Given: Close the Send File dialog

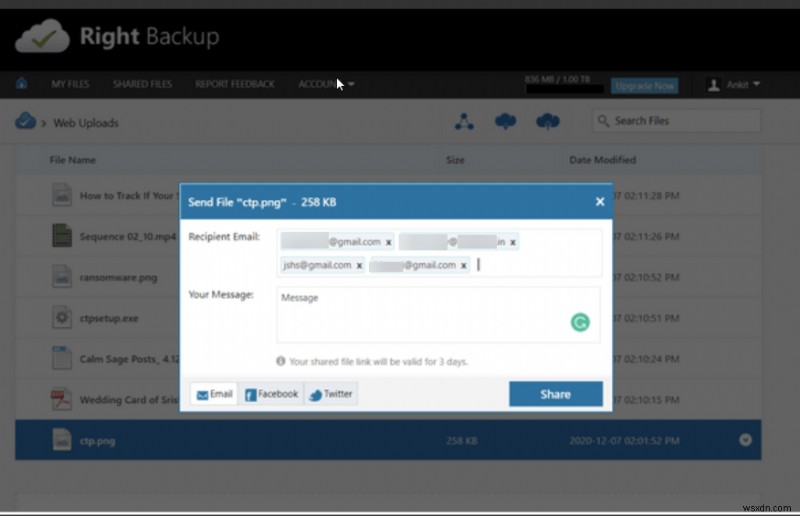Looking at the screenshot, I should [x=600, y=202].
